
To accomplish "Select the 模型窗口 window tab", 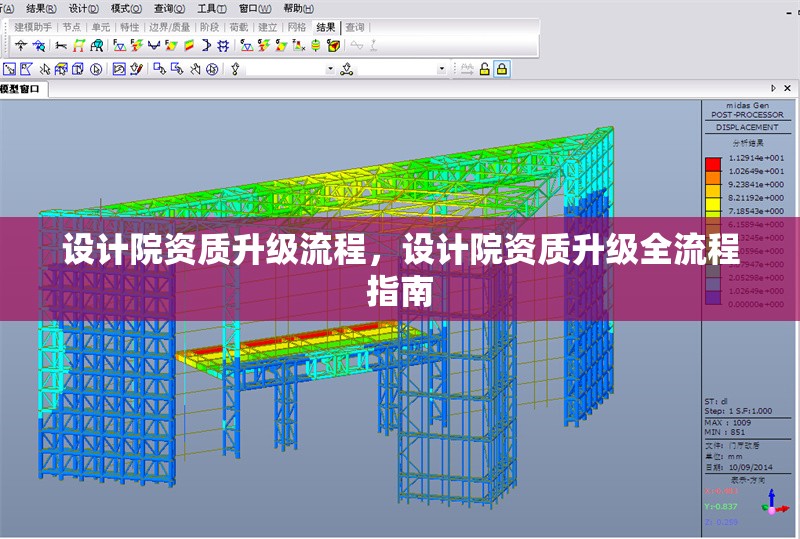I will 20,90.
